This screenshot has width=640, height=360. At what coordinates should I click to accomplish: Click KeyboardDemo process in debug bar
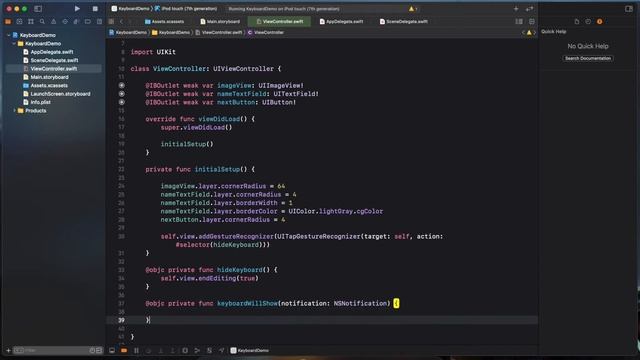[249, 350]
